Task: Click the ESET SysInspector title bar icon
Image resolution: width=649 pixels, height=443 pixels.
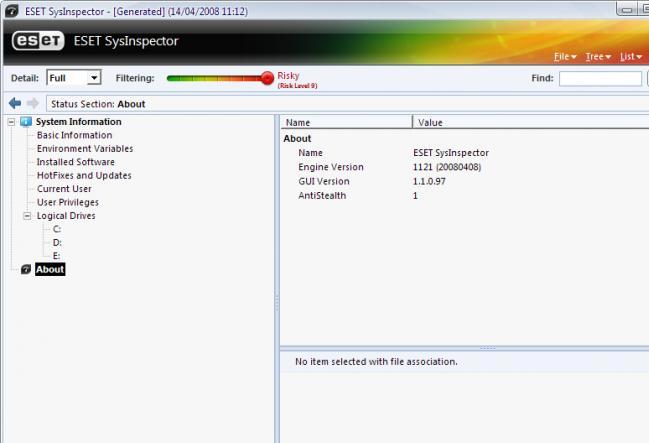Action: pos(9,9)
